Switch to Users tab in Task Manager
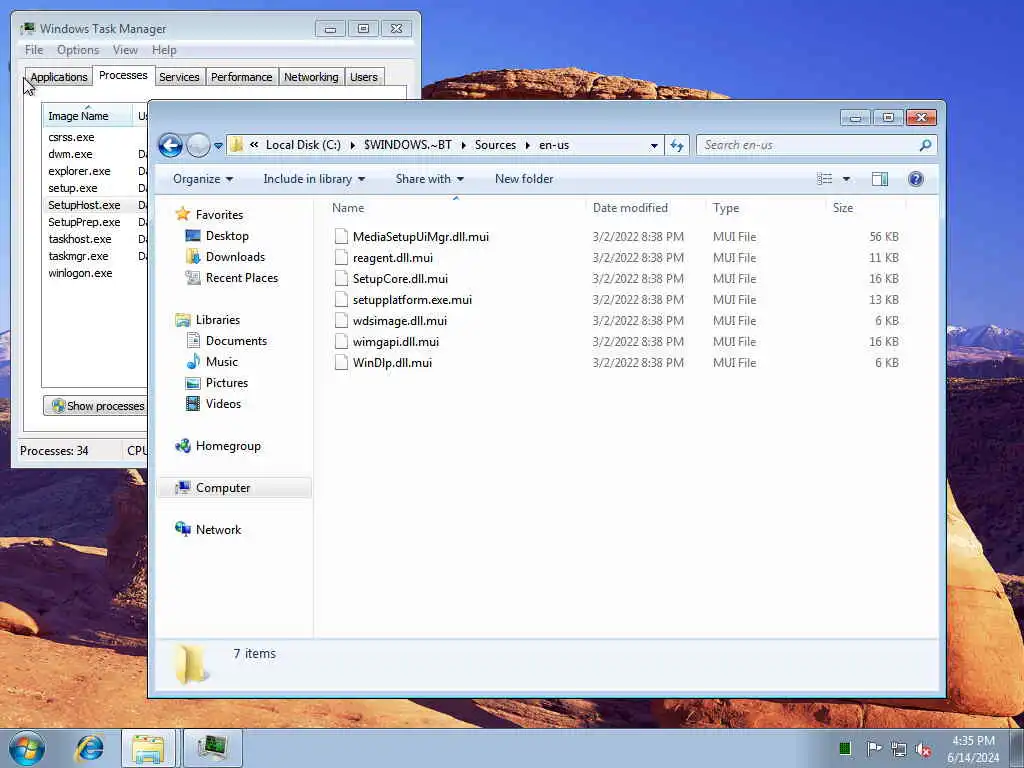 (364, 77)
